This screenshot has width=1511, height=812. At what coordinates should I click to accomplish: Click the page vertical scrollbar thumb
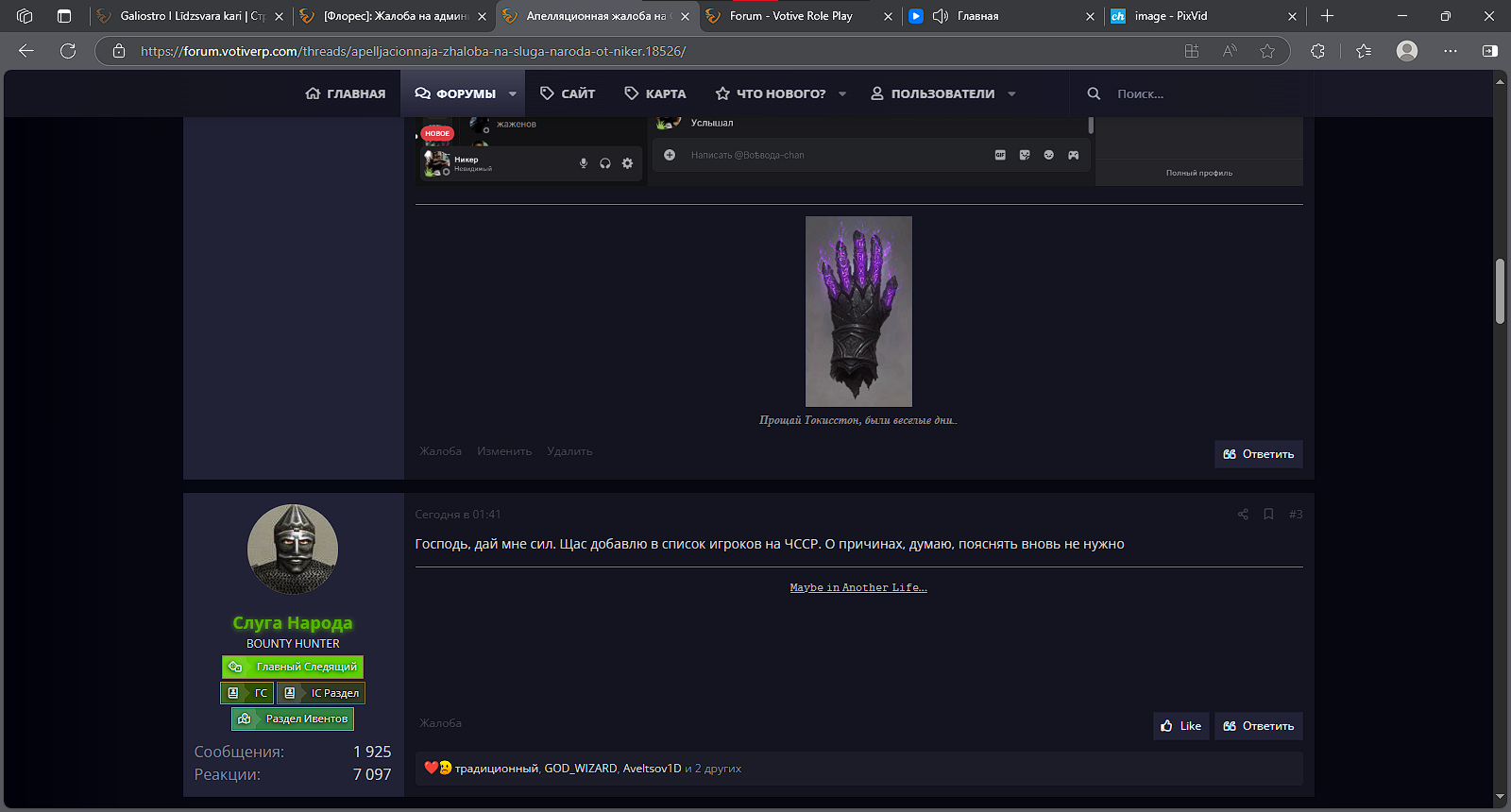1500,291
